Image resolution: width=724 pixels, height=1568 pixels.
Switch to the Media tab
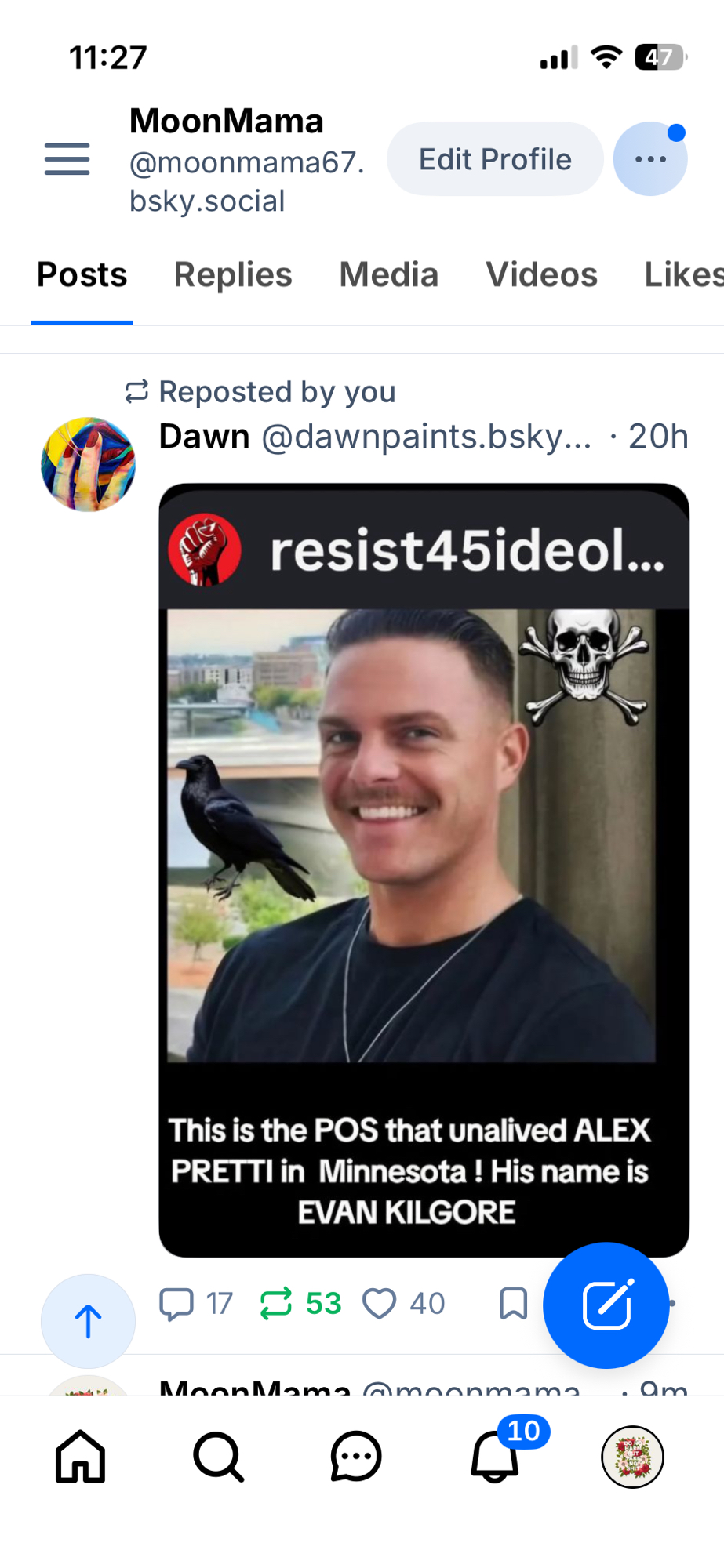click(x=389, y=275)
